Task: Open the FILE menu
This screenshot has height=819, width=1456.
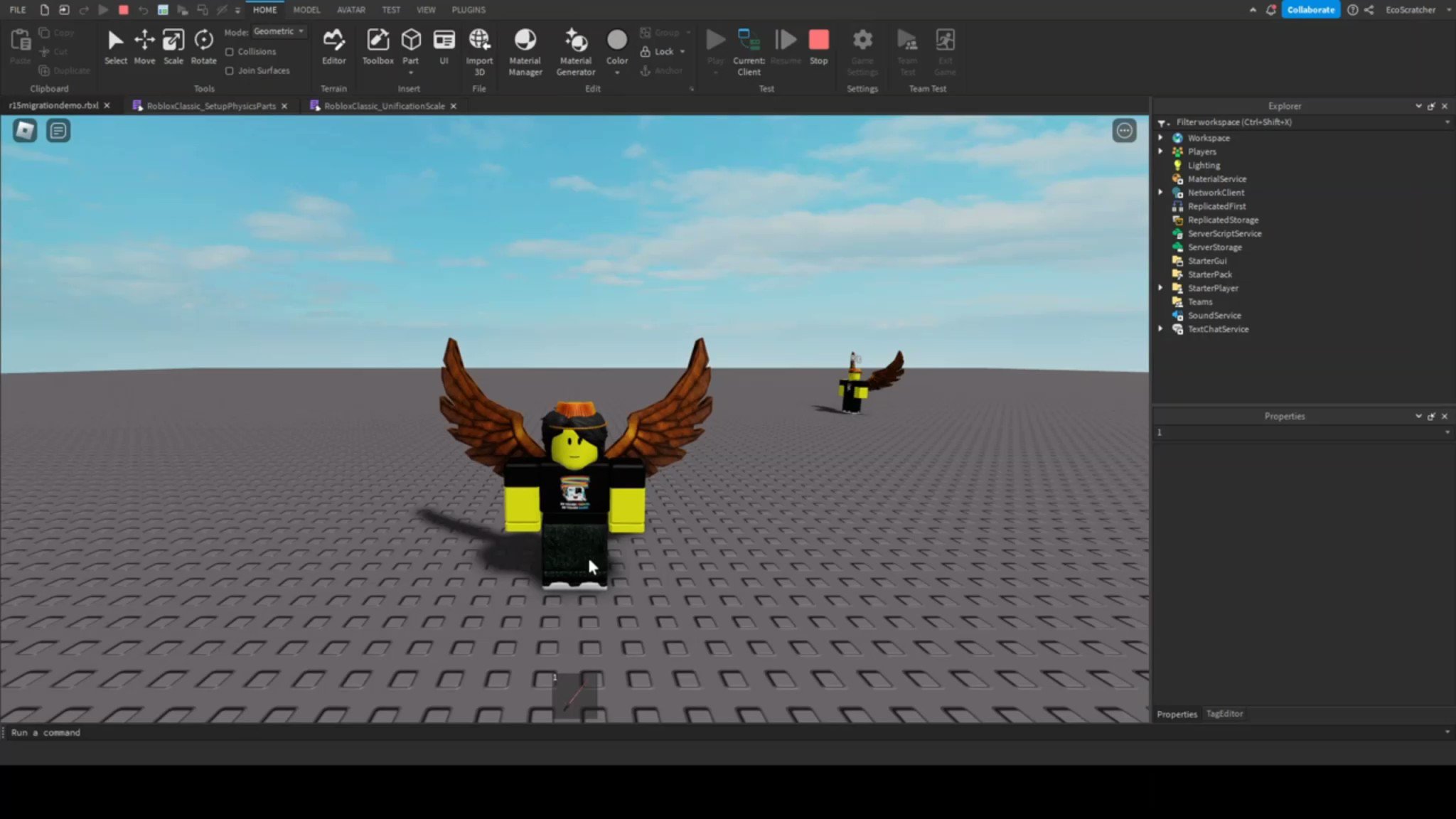Action: coord(18,10)
